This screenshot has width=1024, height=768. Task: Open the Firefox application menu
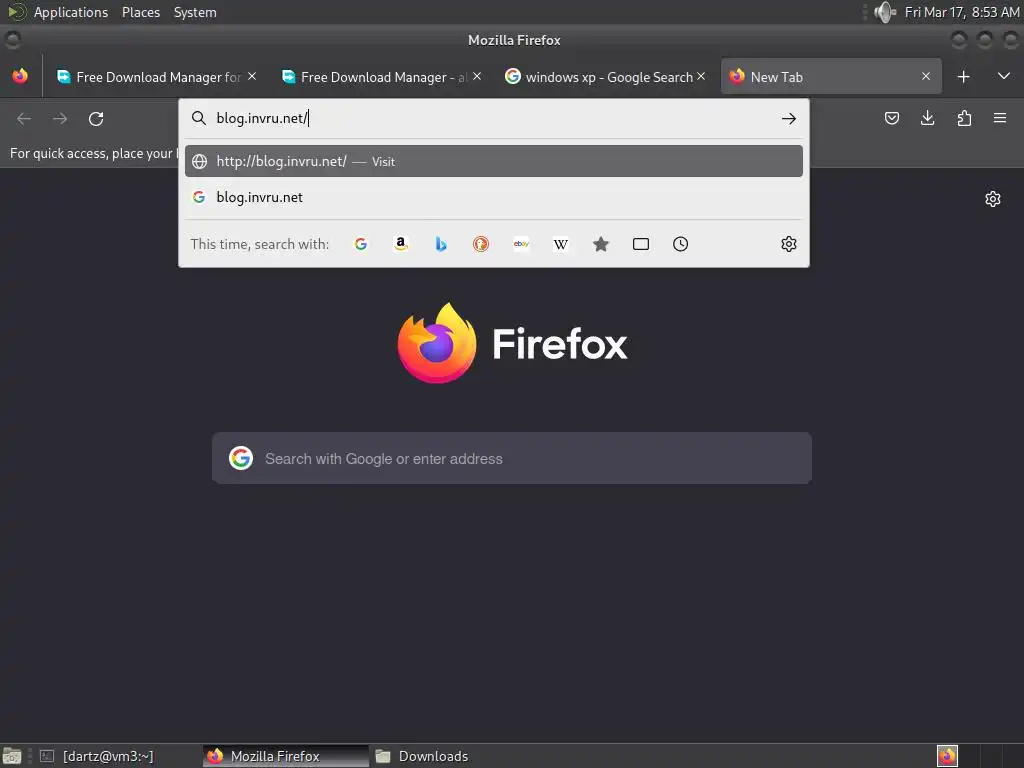tap(1000, 118)
